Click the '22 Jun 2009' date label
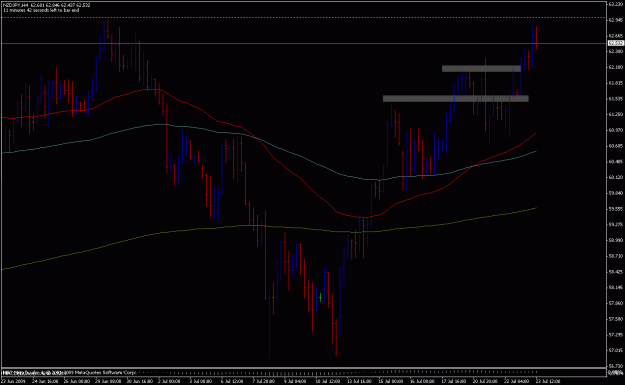 12,381
